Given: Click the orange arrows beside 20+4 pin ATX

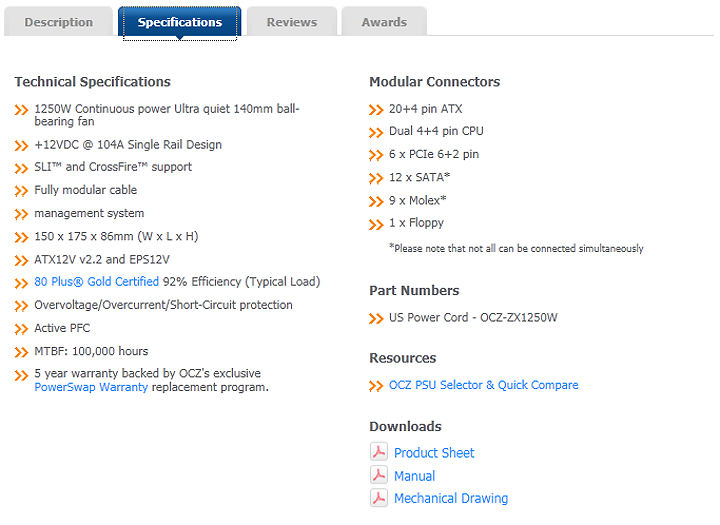Looking at the screenshot, I should click(x=376, y=110).
